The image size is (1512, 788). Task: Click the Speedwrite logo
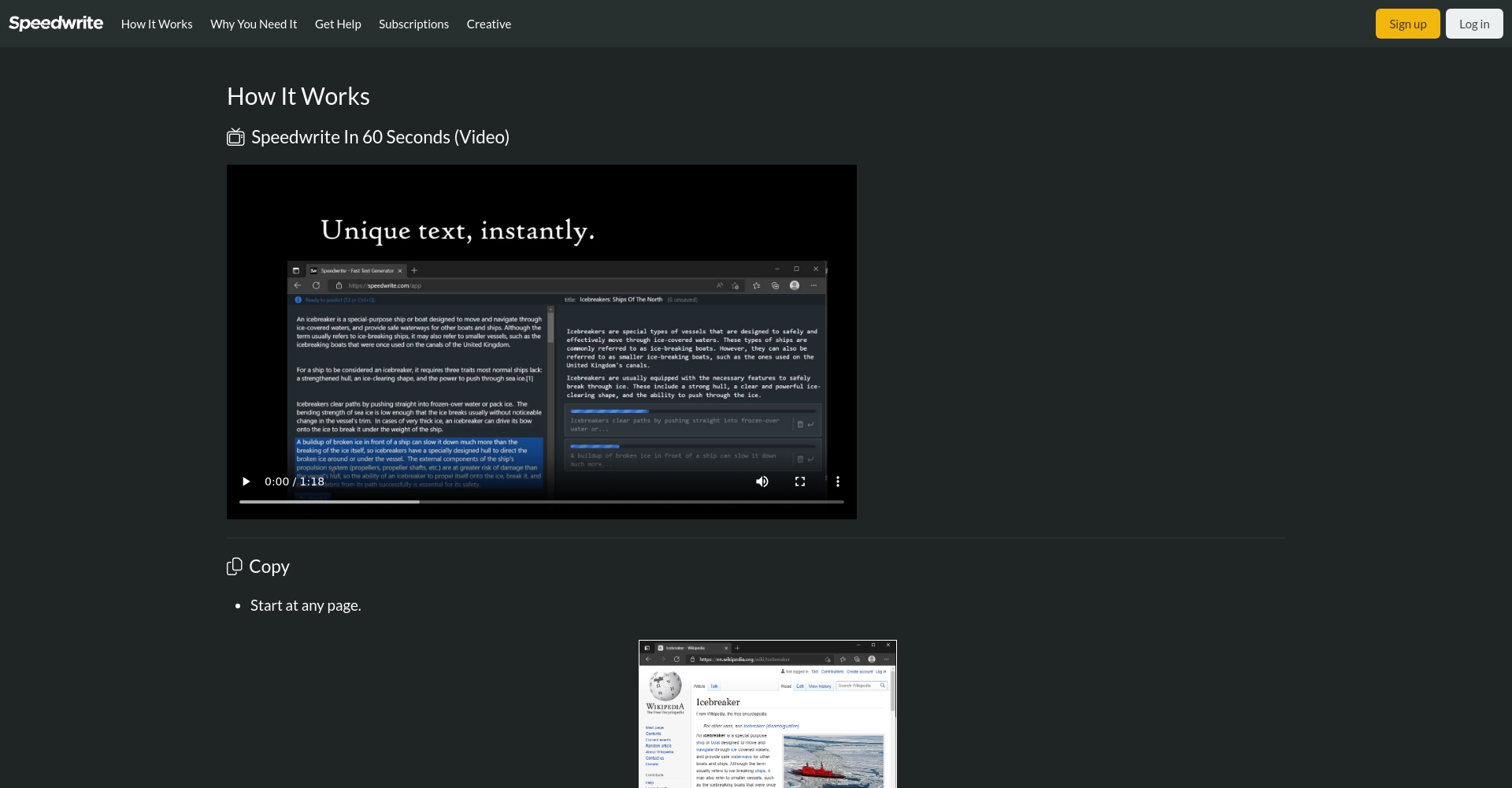tap(56, 24)
